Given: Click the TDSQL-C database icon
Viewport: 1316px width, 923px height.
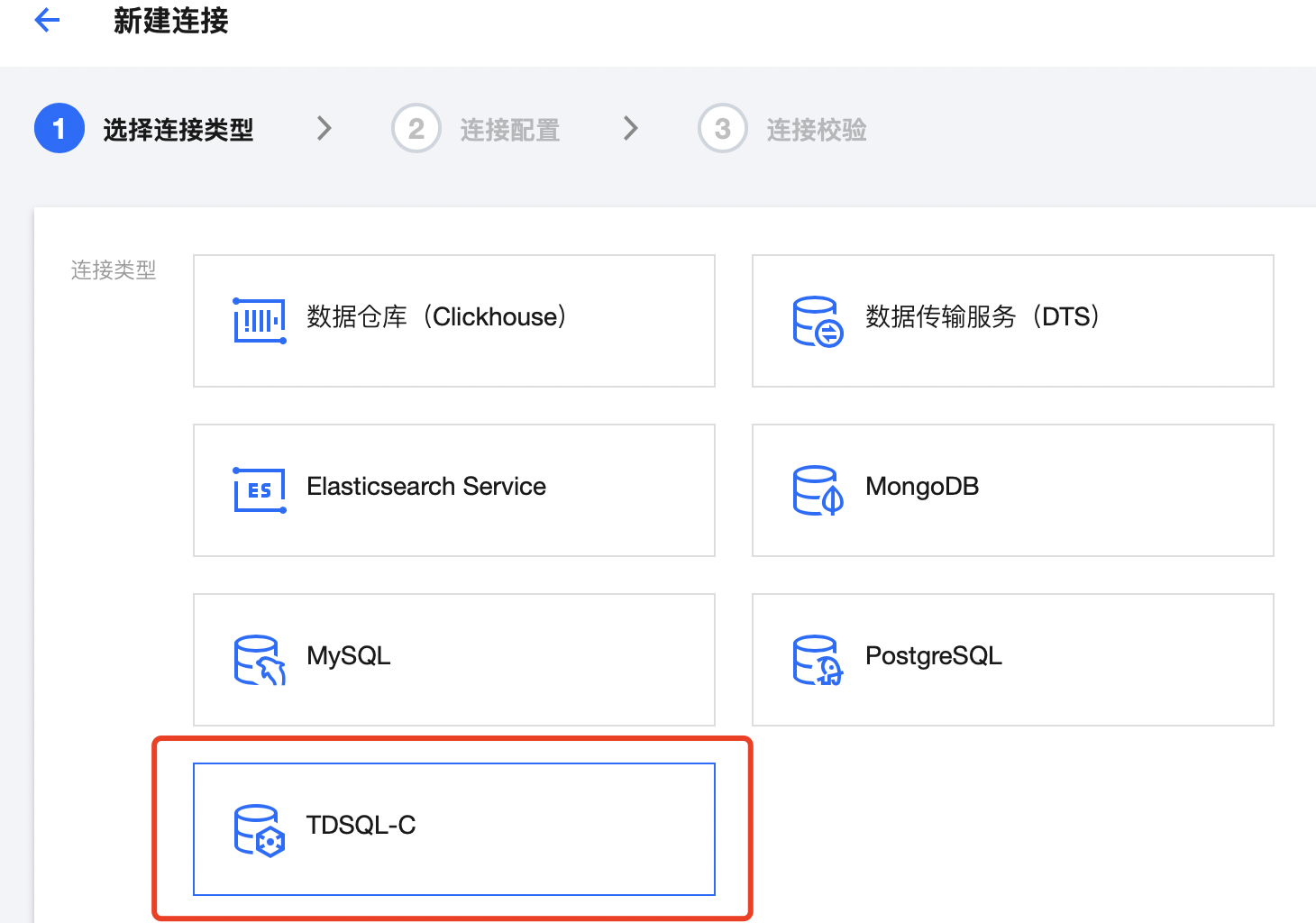Looking at the screenshot, I should click(x=260, y=829).
